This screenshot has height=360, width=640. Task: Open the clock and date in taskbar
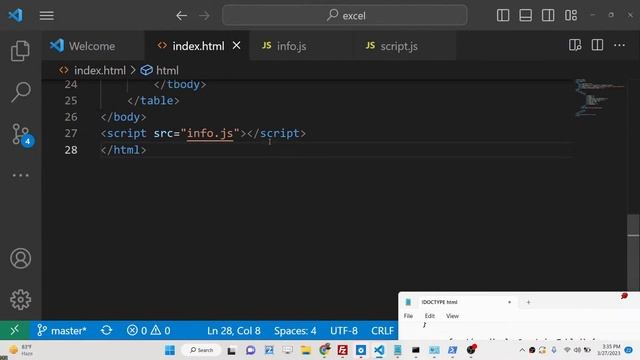[x=608, y=350]
